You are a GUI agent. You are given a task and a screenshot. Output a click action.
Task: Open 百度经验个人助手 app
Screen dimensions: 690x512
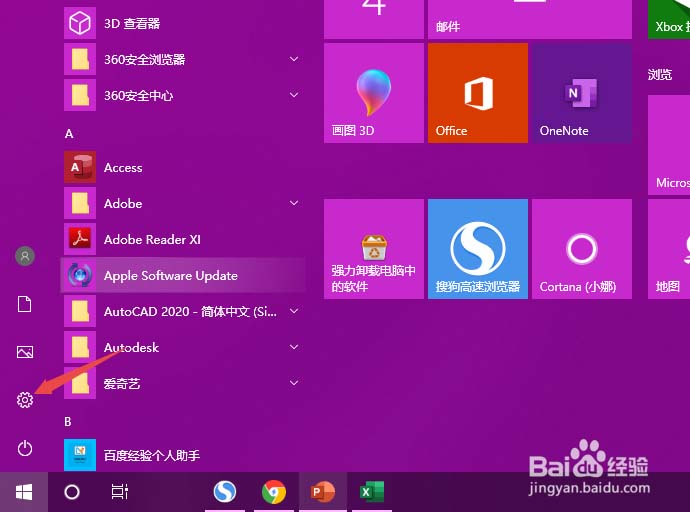coord(183,455)
